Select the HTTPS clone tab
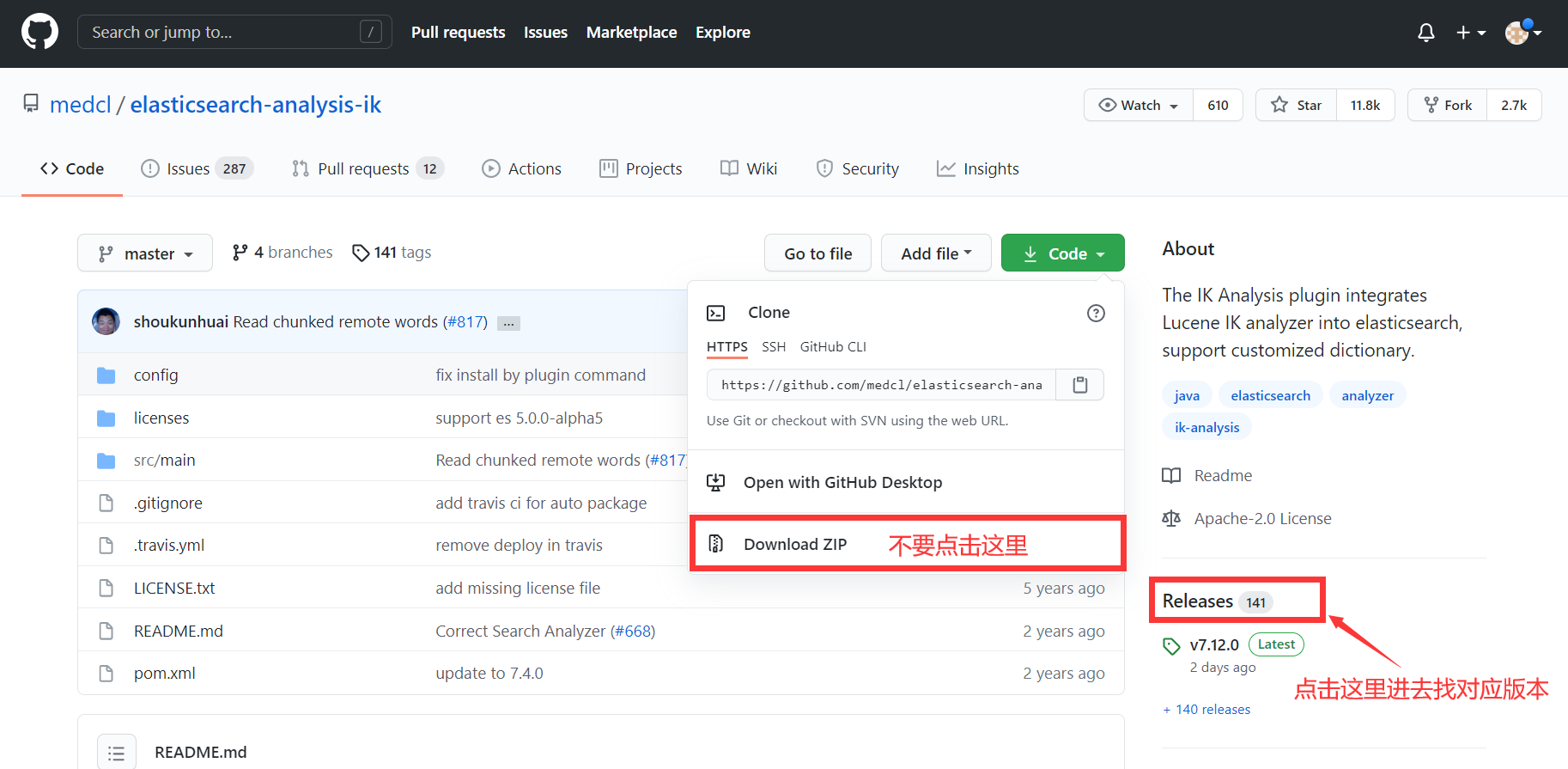Image resolution: width=1568 pixels, height=769 pixels. [x=726, y=347]
